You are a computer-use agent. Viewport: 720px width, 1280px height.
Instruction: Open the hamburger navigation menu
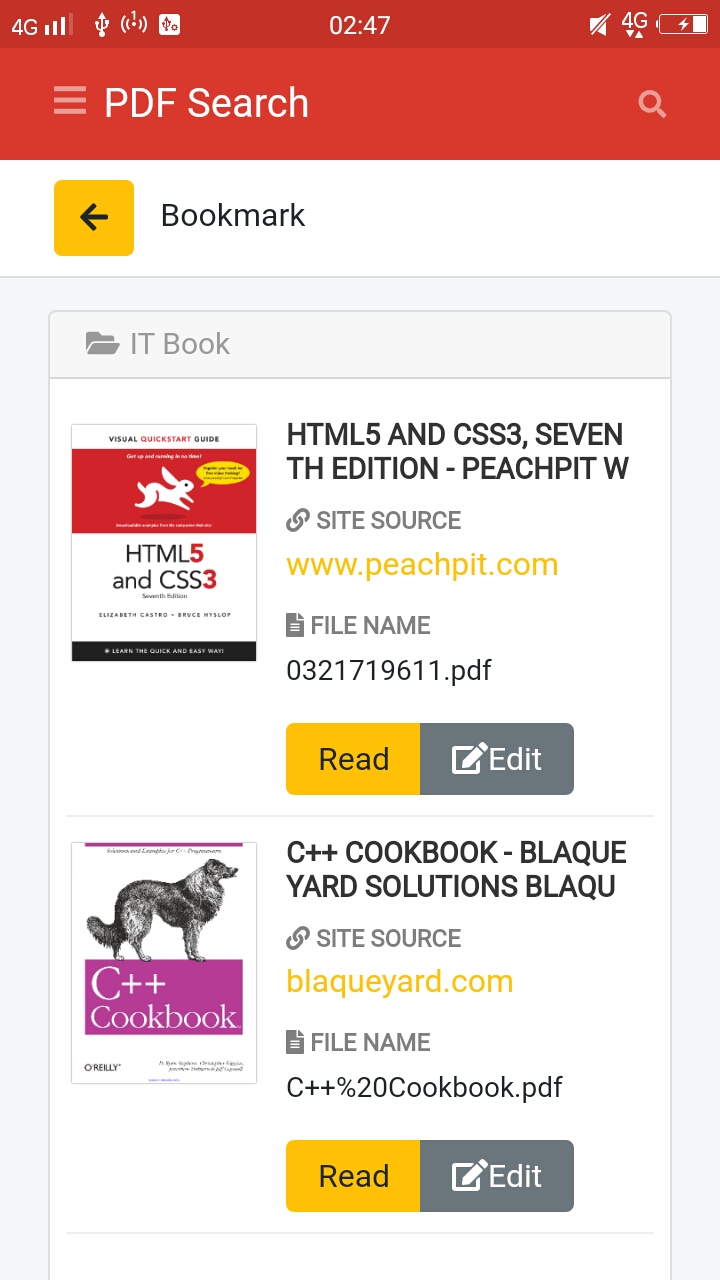coord(69,101)
